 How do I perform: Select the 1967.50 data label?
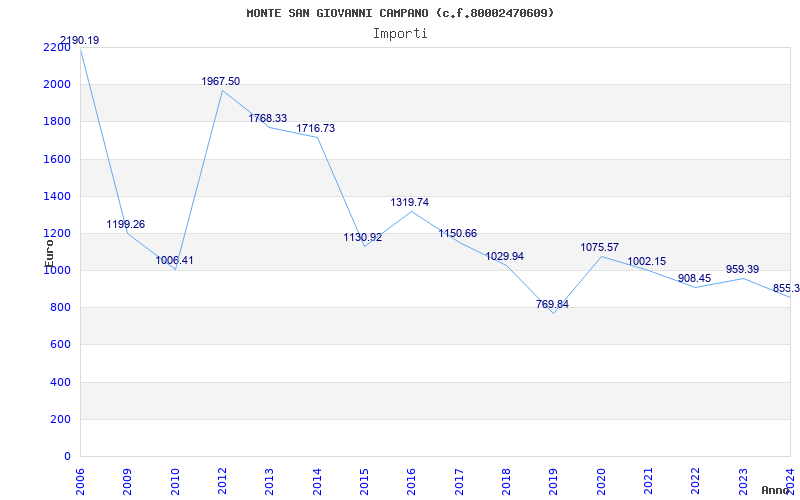tap(220, 81)
